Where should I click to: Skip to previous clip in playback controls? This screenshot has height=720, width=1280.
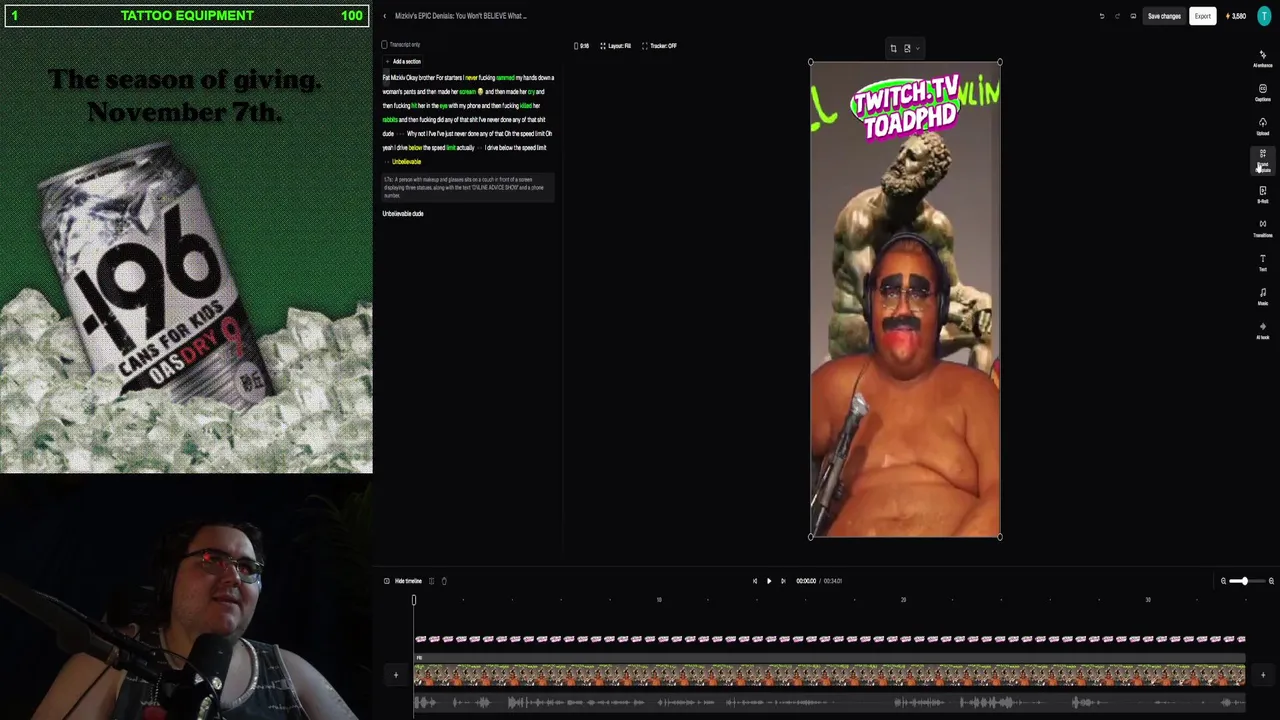(x=755, y=581)
